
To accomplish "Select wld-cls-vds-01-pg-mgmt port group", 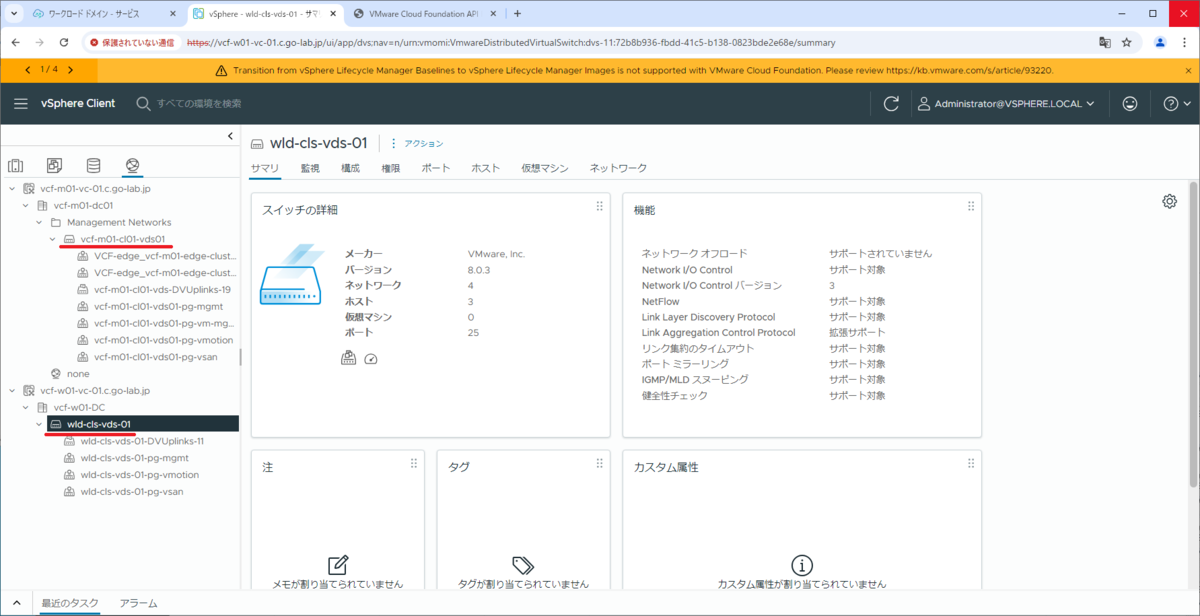I will (x=134, y=458).
